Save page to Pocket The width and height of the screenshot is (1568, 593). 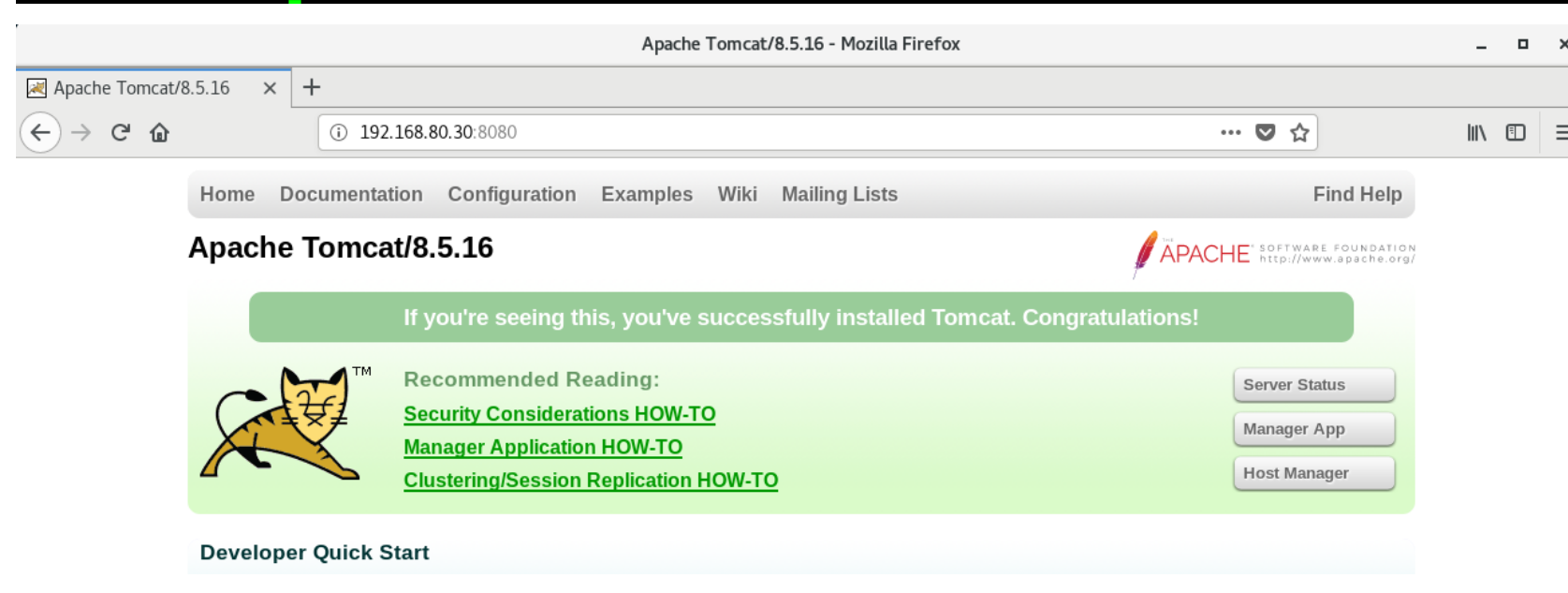pyautogui.click(x=1265, y=132)
